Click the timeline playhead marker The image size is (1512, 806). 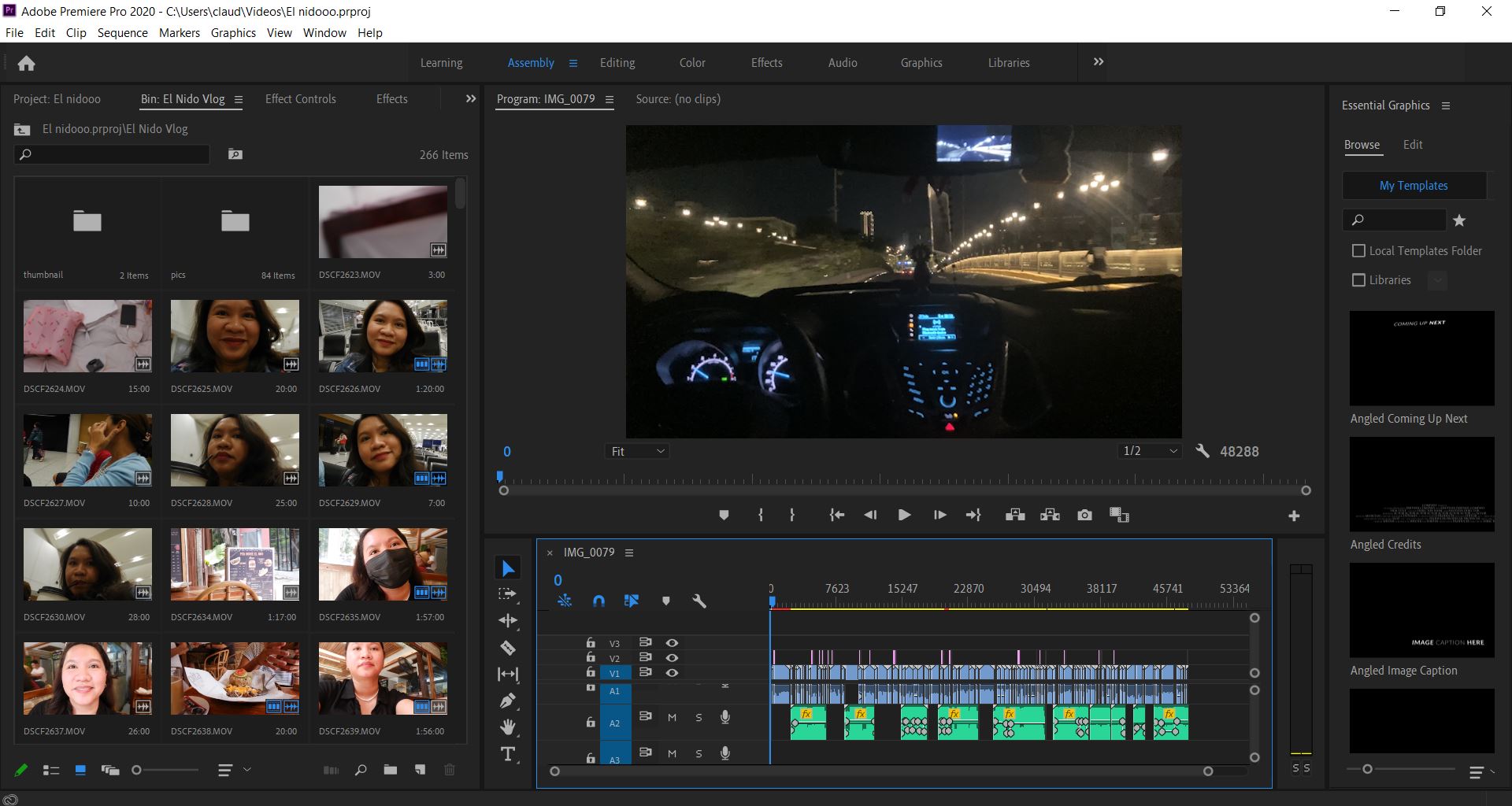[x=773, y=601]
